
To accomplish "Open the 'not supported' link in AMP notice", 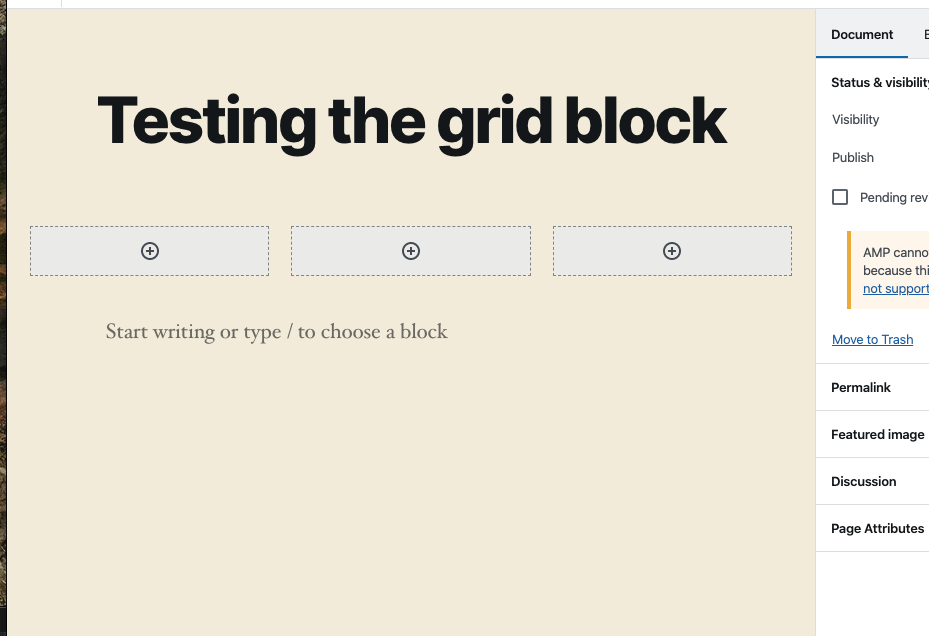I will (894, 288).
